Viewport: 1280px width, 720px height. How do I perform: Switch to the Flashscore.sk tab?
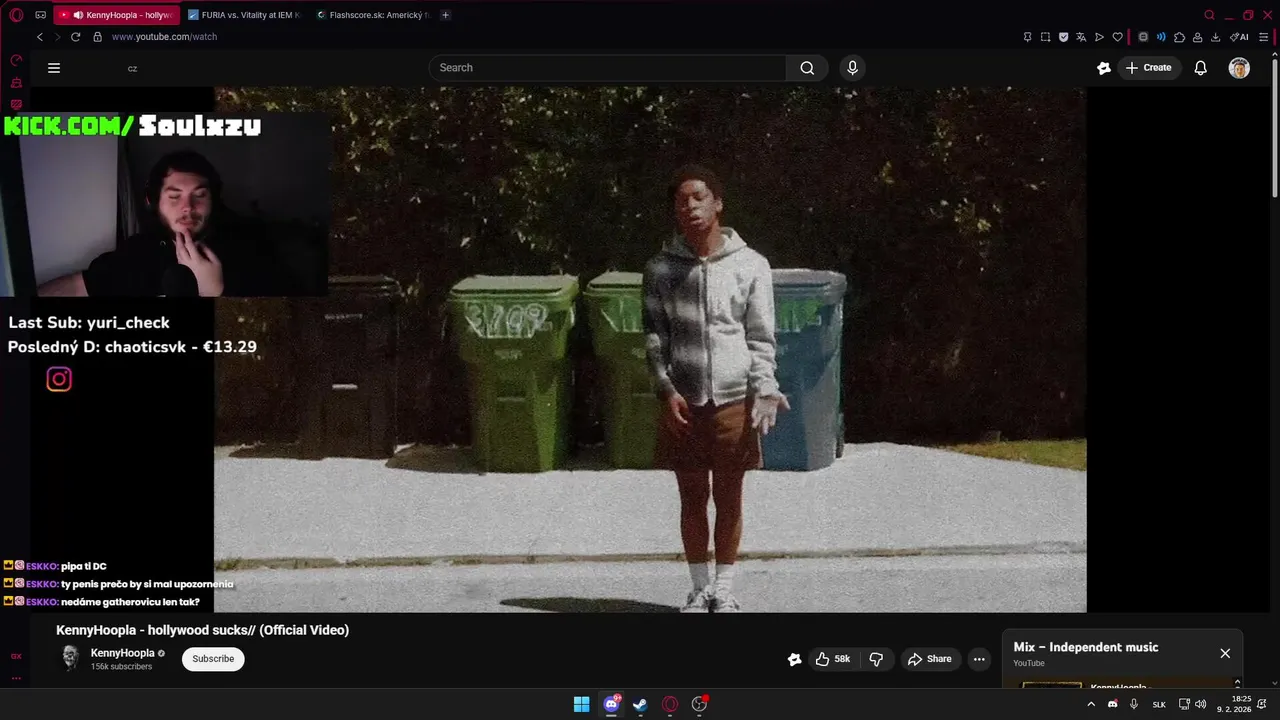tap(372, 15)
